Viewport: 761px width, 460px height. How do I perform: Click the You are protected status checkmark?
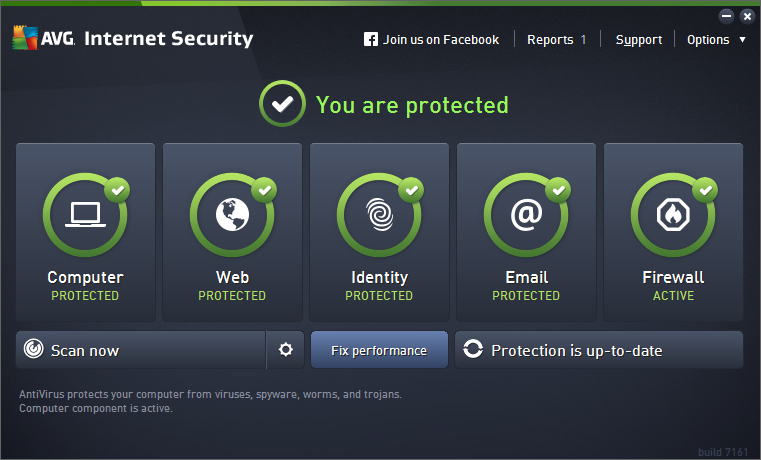click(x=283, y=104)
